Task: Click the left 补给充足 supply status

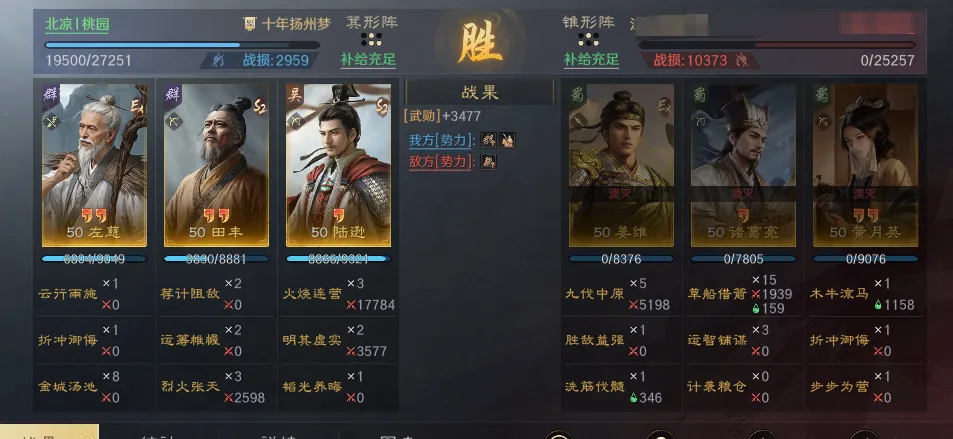Action: [x=368, y=60]
